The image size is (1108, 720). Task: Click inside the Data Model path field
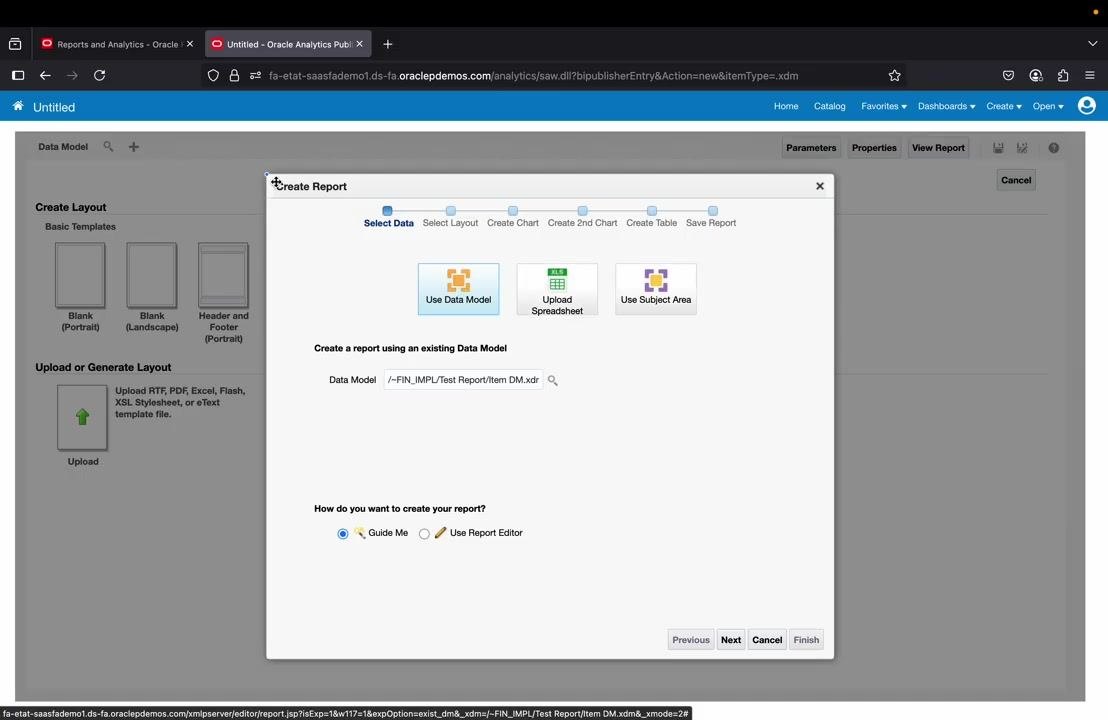(x=463, y=379)
